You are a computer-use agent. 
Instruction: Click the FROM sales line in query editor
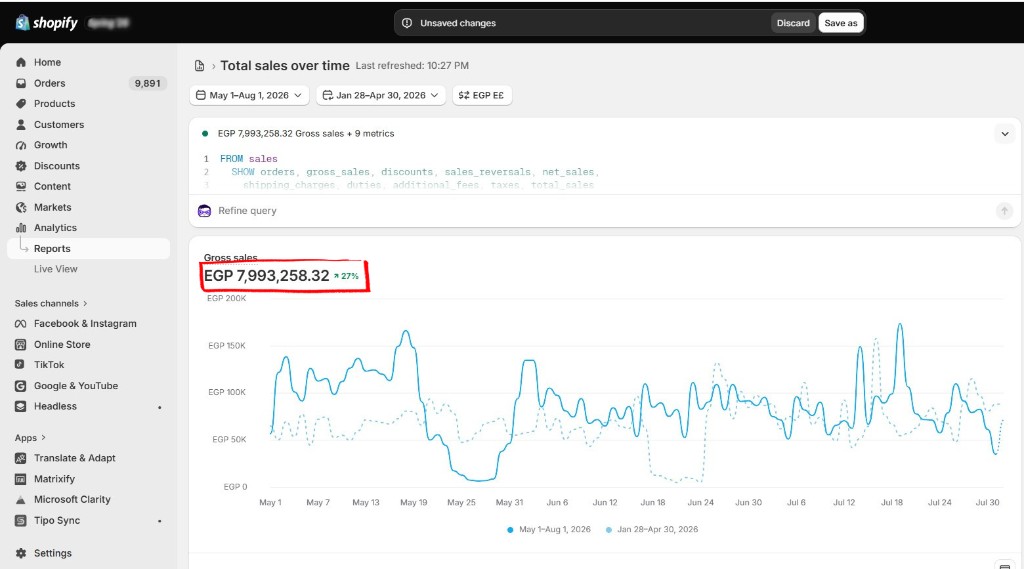click(x=249, y=159)
